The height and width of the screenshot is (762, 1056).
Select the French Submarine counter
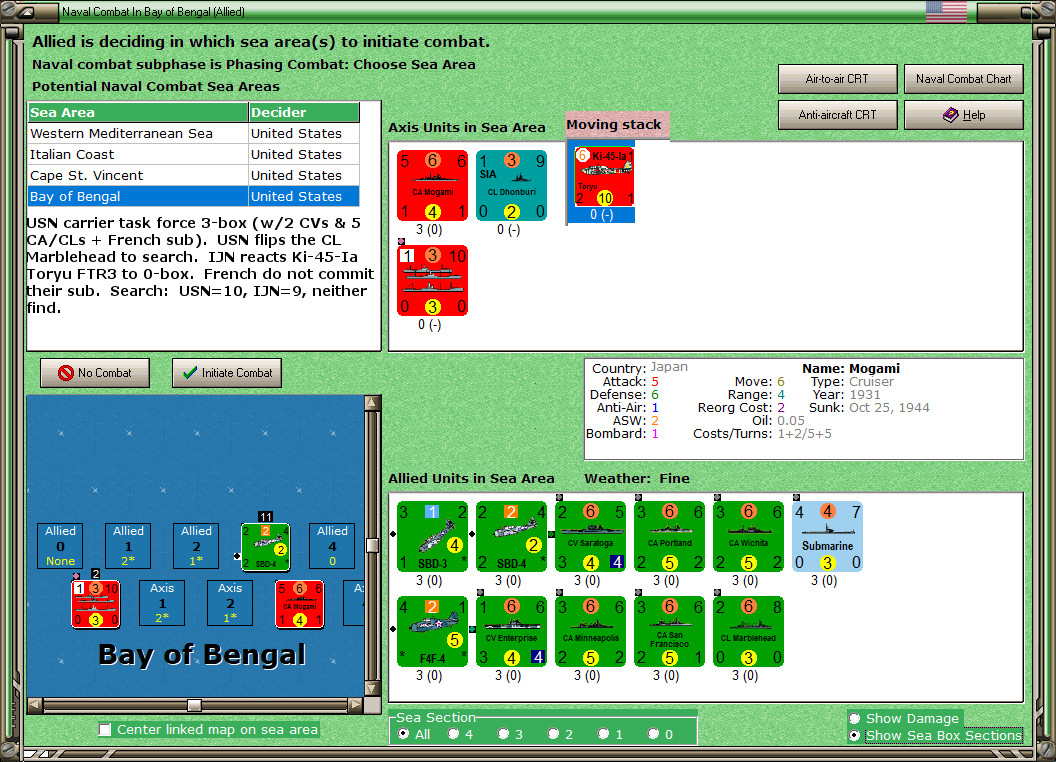tap(827, 536)
